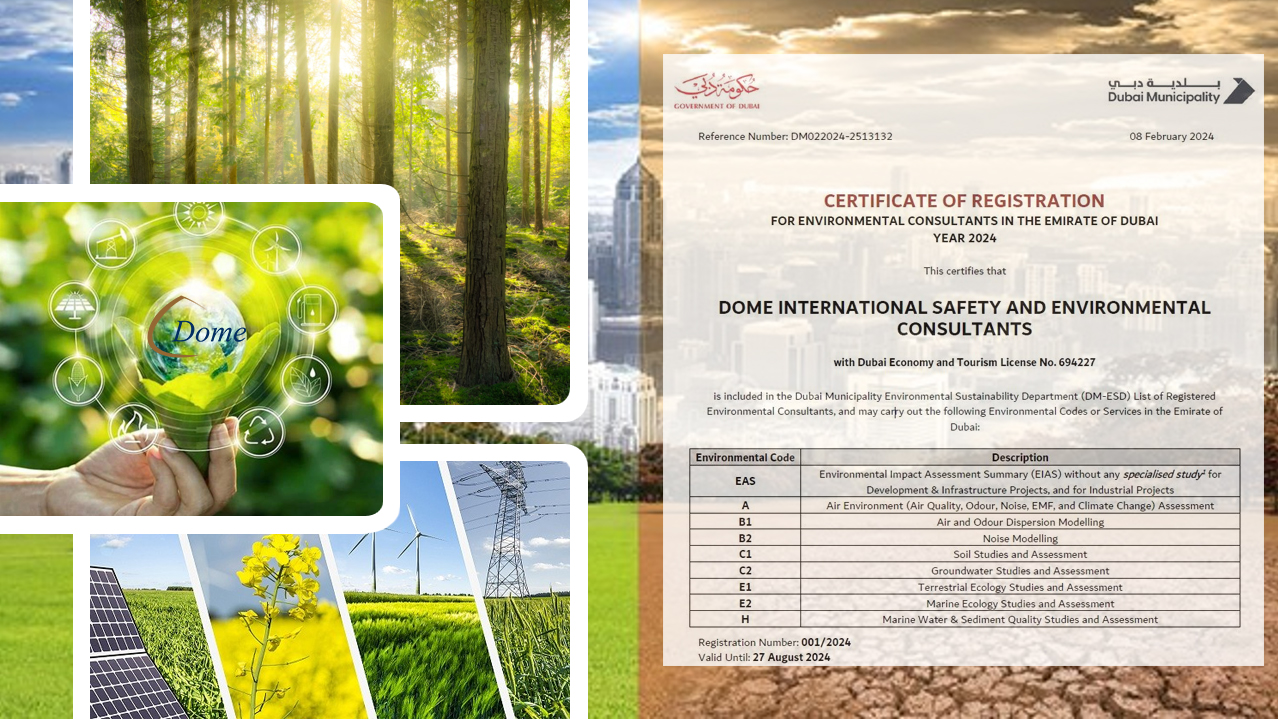Image resolution: width=1278 pixels, height=719 pixels.
Task: Select the flame icon near the hand
Action: coord(133,428)
